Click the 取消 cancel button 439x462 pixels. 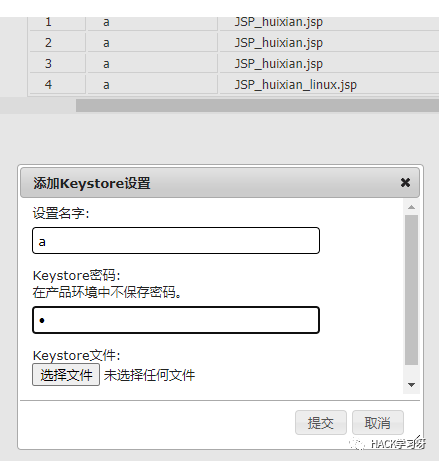(x=378, y=423)
